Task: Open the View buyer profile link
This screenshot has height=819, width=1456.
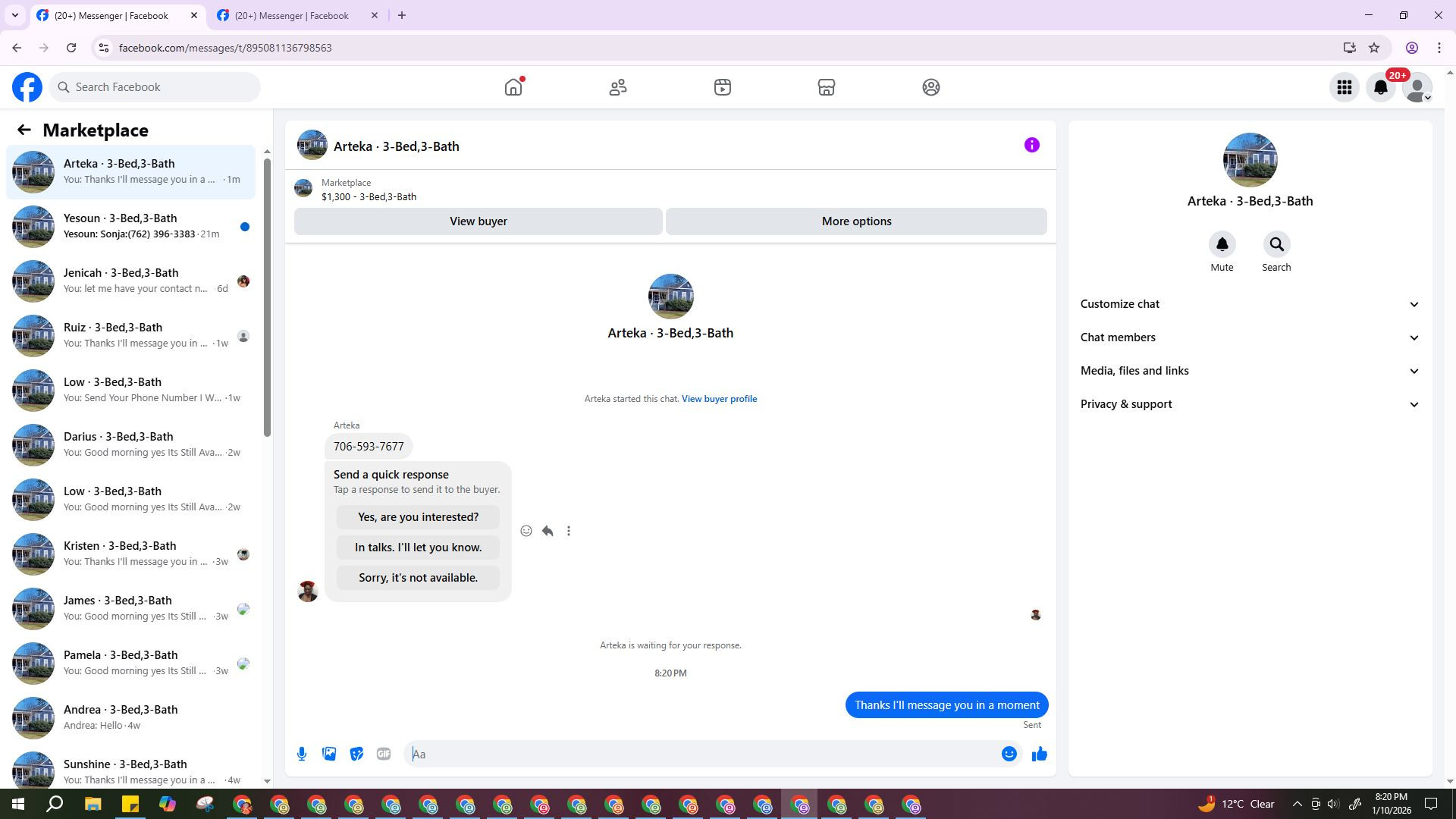Action: click(719, 399)
